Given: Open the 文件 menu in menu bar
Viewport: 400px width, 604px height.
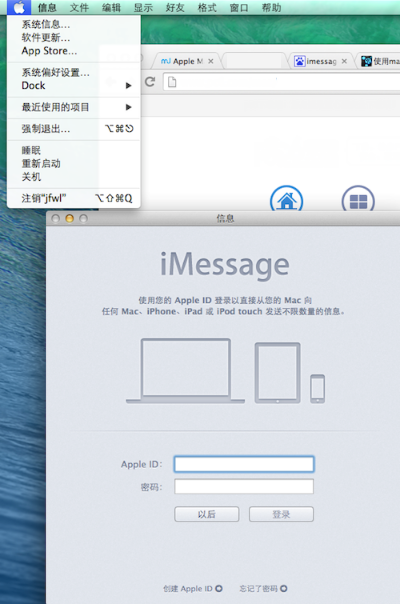Looking at the screenshot, I should point(79,7).
